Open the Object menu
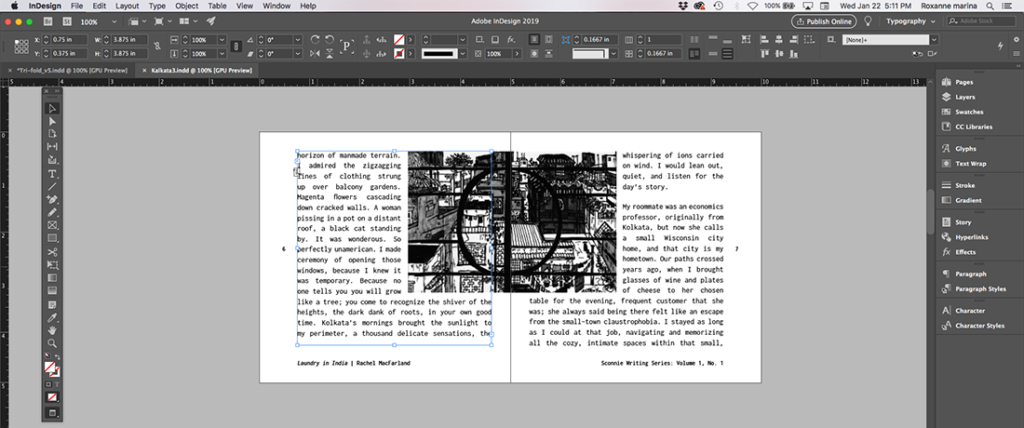This screenshot has height=428, width=1024. point(187,6)
